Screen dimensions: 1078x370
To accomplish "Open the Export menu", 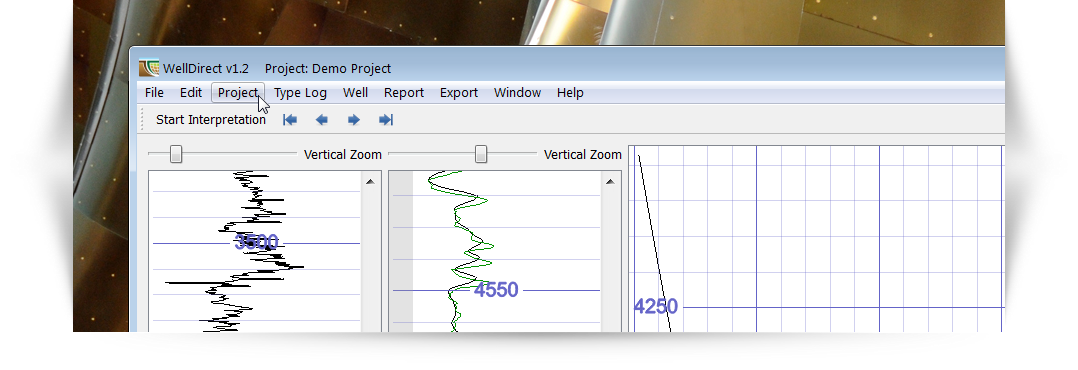I will [459, 93].
